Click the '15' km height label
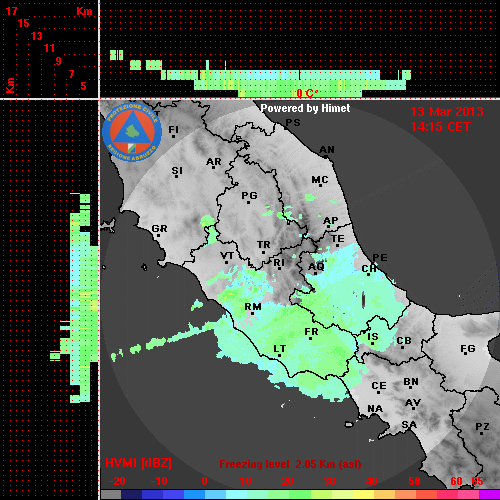The image size is (500, 500). coord(24,23)
